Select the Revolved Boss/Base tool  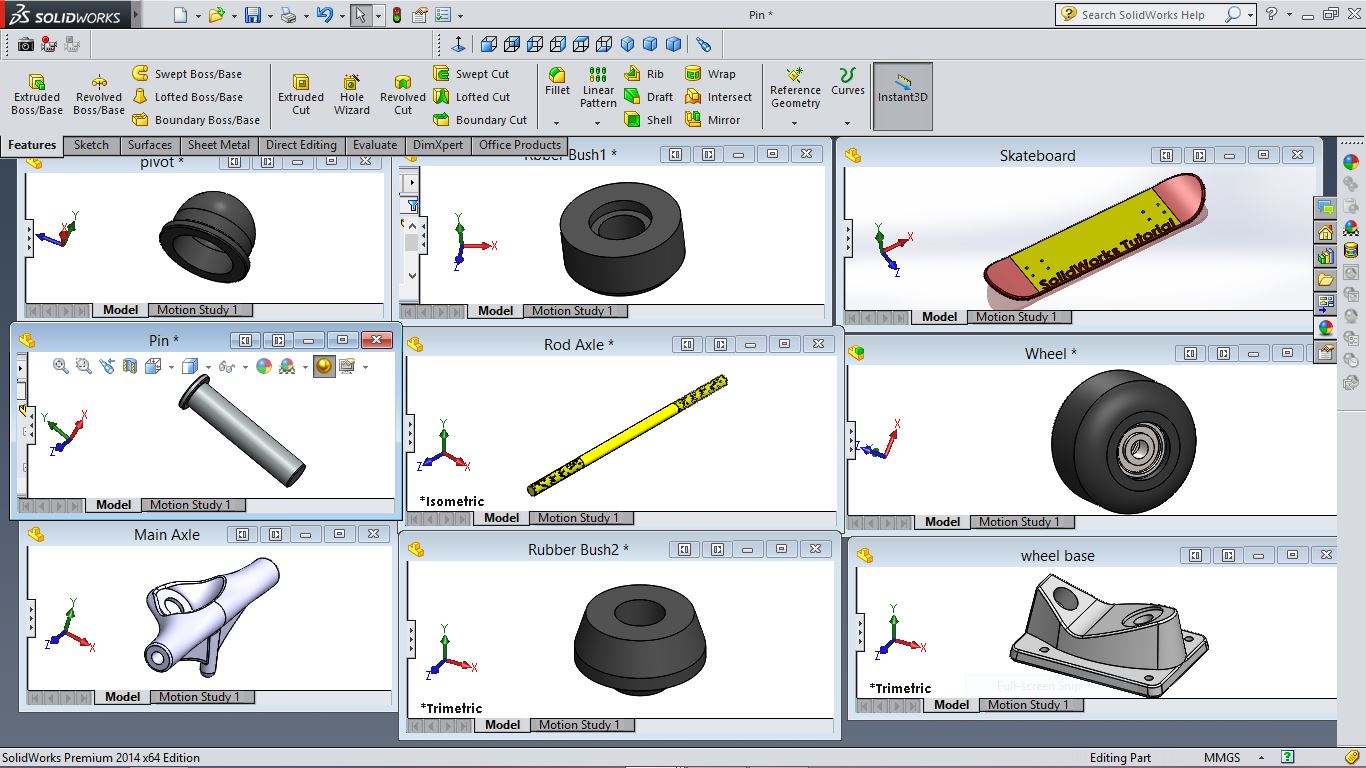[x=99, y=94]
